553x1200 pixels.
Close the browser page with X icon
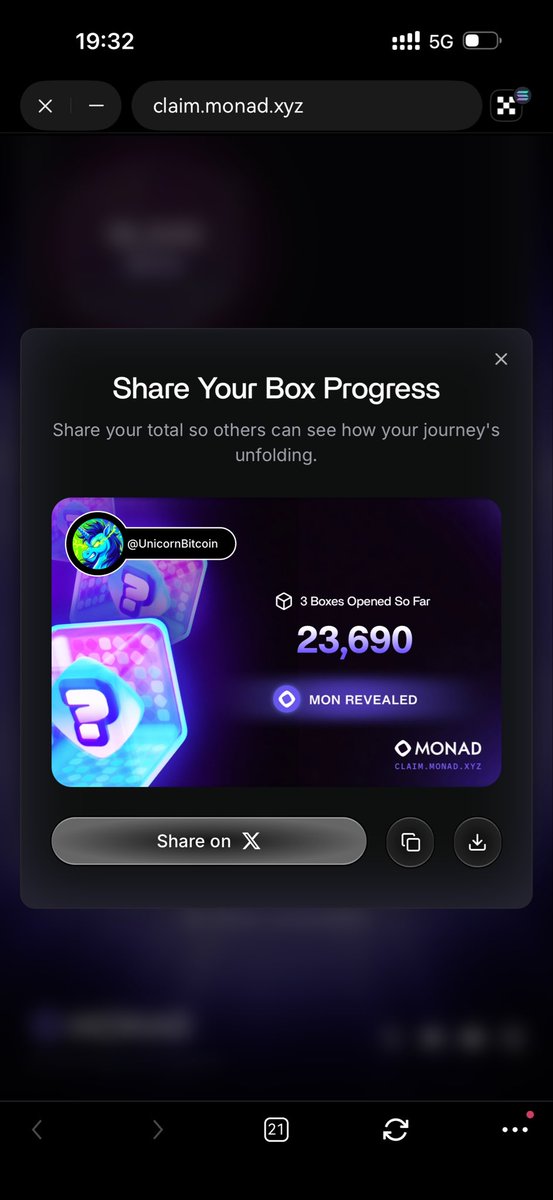(x=45, y=106)
